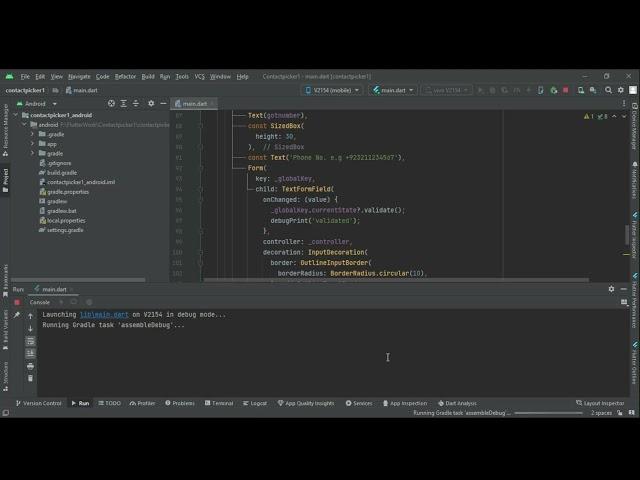Open the Navigate menu

coord(79,76)
